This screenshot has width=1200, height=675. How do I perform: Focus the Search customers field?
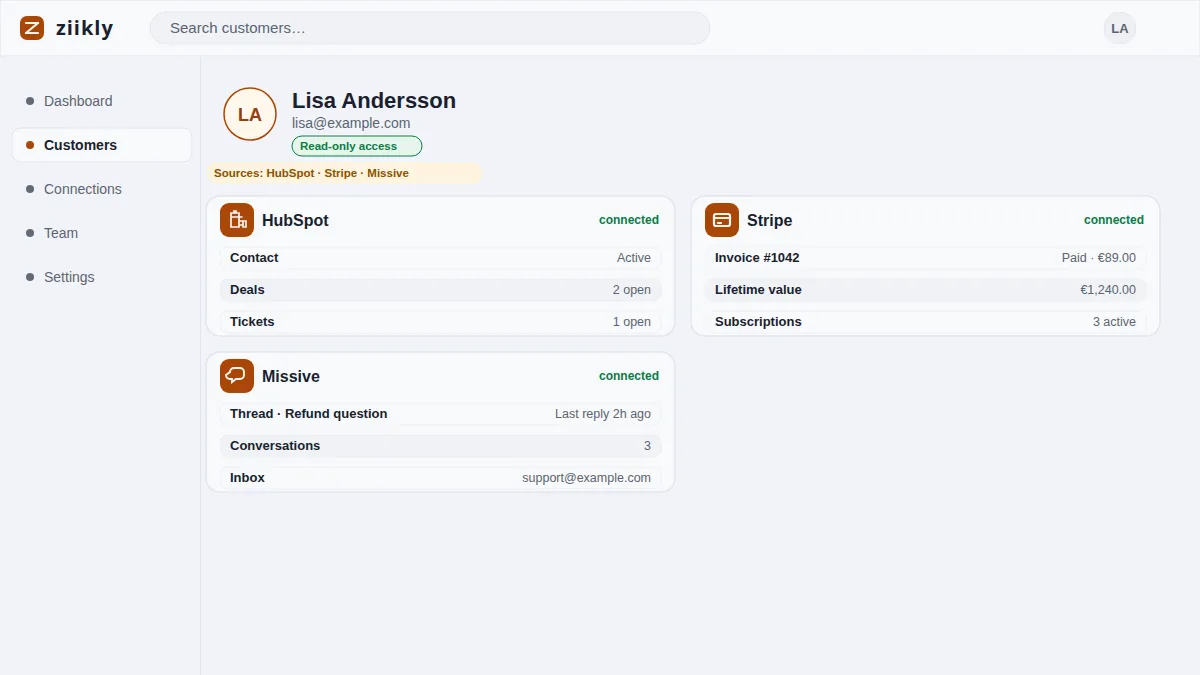430,28
